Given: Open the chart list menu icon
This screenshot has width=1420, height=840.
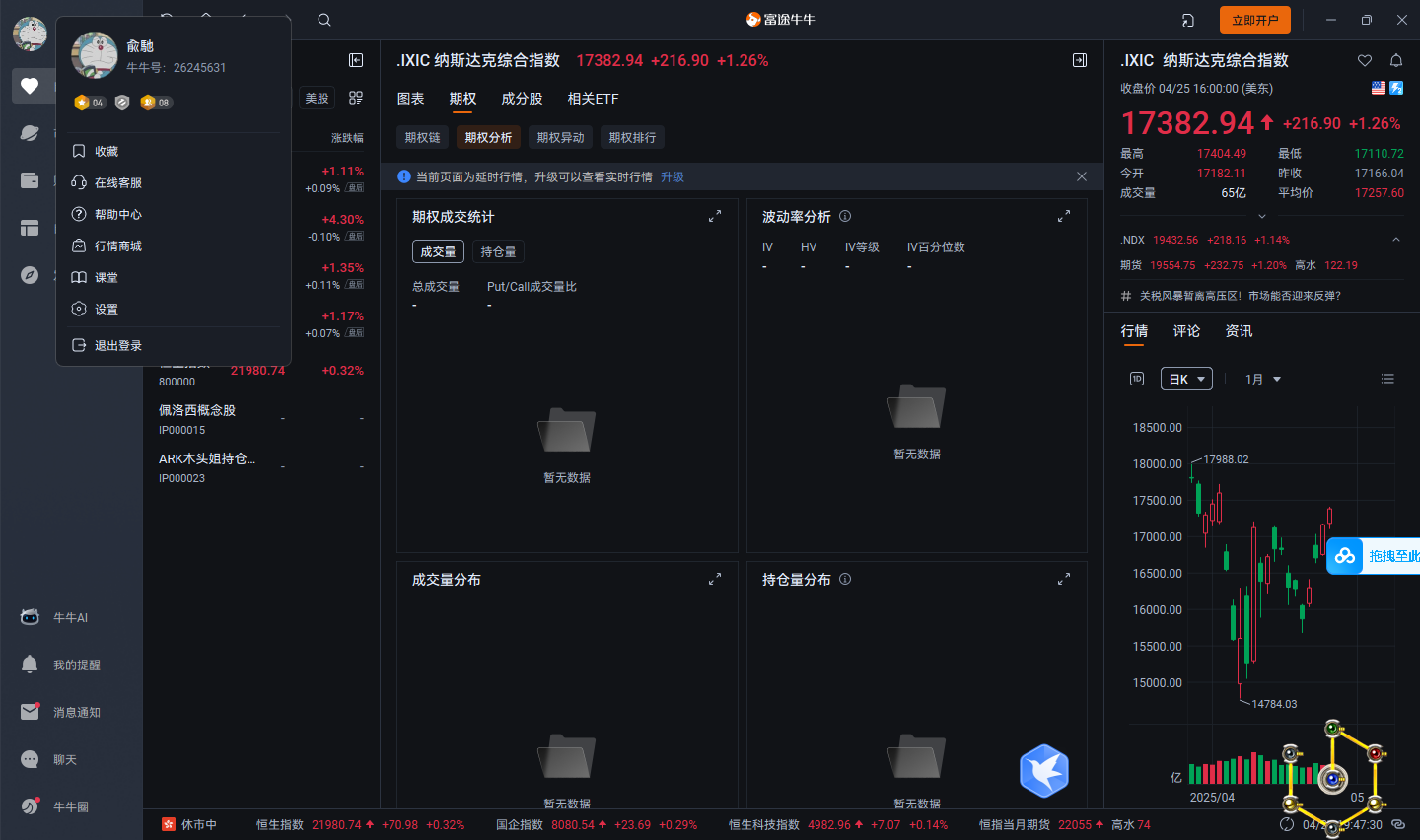Looking at the screenshot, I should 1387,379.
